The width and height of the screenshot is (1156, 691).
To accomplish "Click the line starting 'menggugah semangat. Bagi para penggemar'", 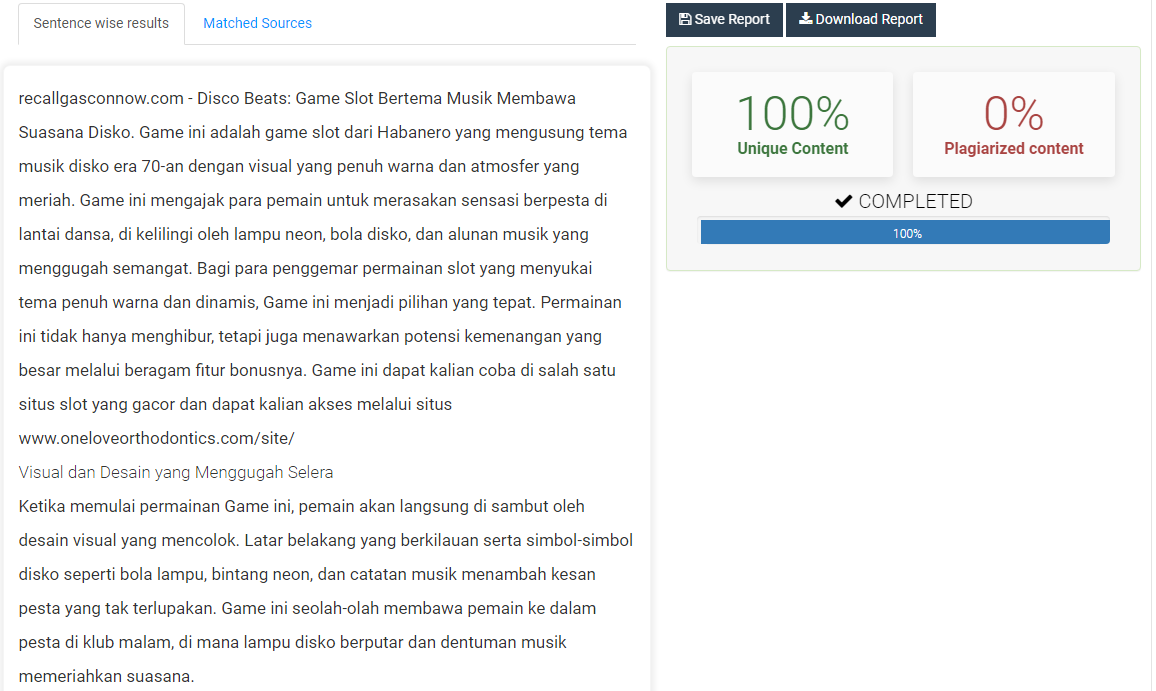I will (305, 268).
